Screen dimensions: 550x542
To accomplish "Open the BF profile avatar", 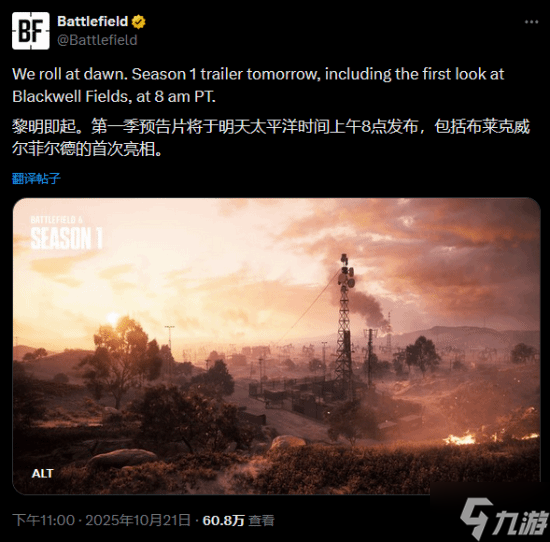I will click(x=31, y=31).
